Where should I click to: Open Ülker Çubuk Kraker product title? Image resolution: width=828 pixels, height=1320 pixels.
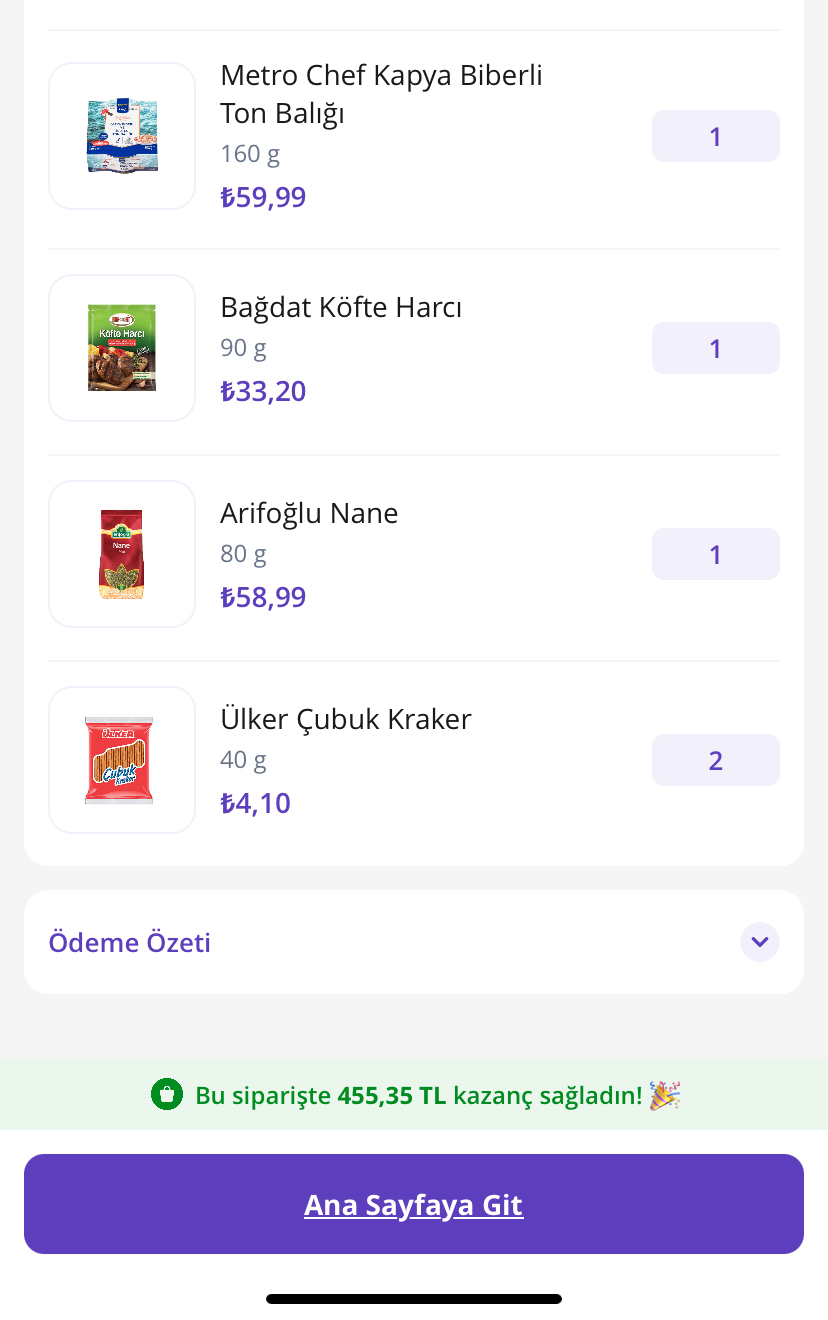[x=346, y=719]
